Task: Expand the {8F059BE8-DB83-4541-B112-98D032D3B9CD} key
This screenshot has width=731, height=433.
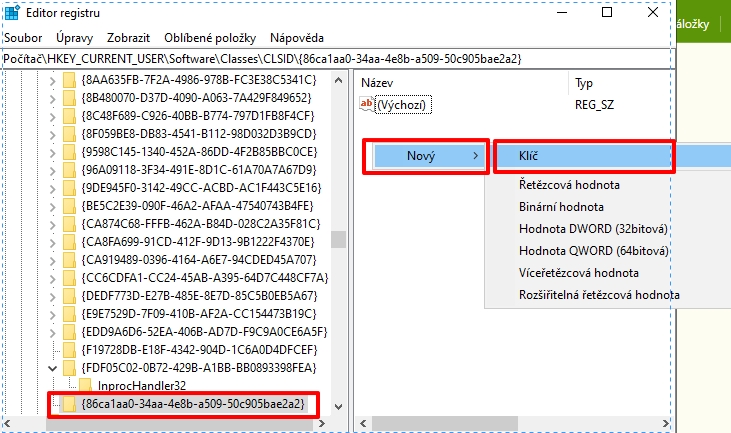Action: pos(52,135)
